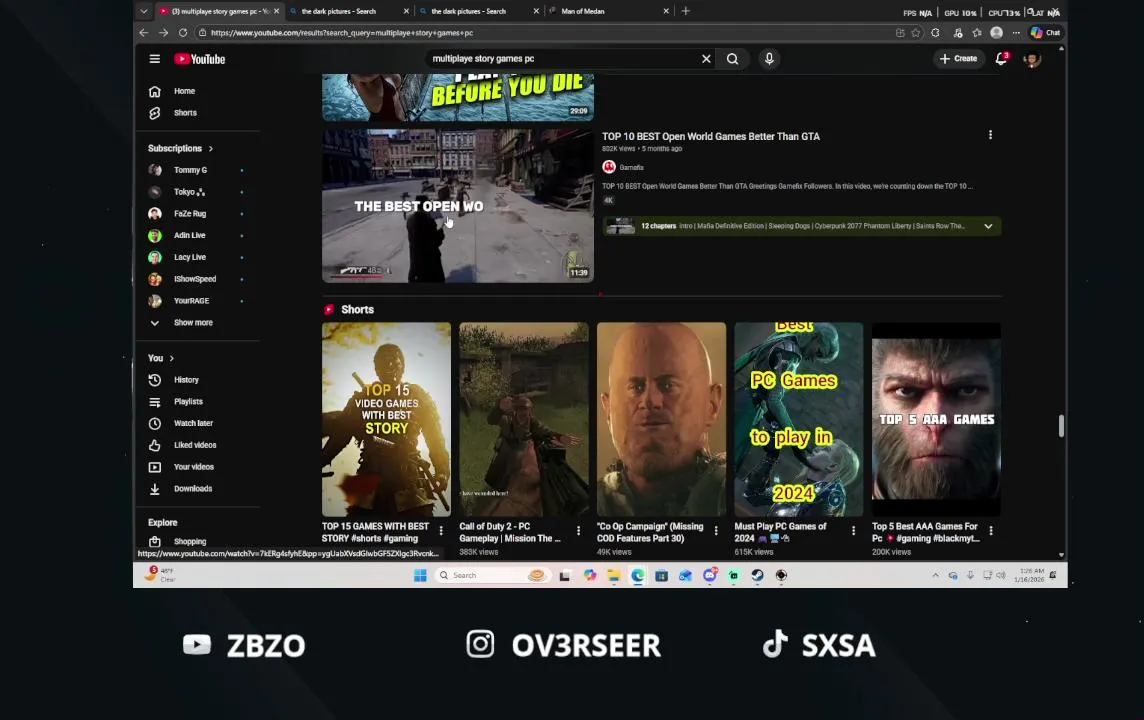The width and height of the screenshot is (1144, 720).
Task: Open a new browser tab
Action: tap(685, 11)
